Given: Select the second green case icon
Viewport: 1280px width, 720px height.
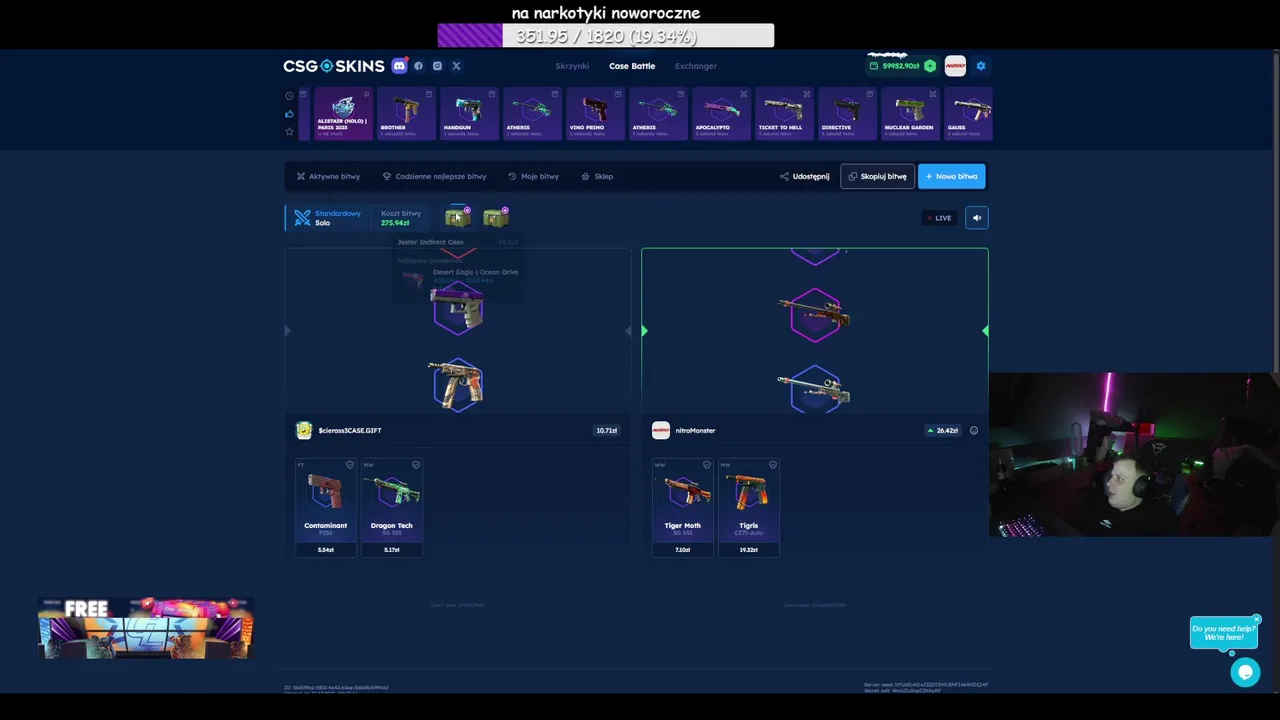Looking at the screenshot, I should tap(495, 218).
